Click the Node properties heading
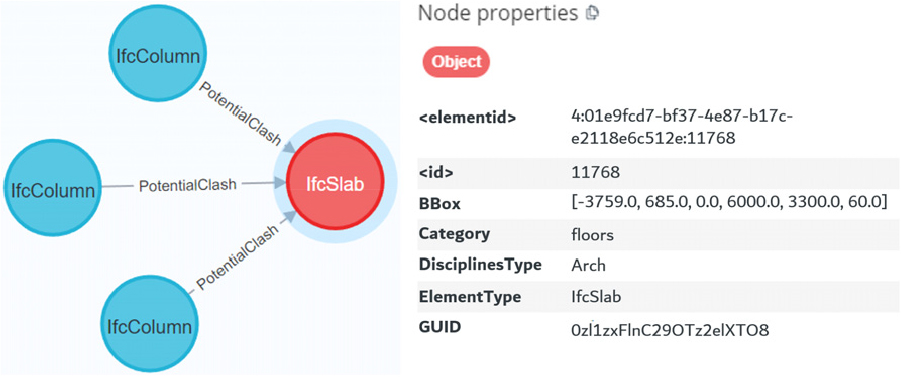Screen dimensions: 901x378 coord(497,13)
